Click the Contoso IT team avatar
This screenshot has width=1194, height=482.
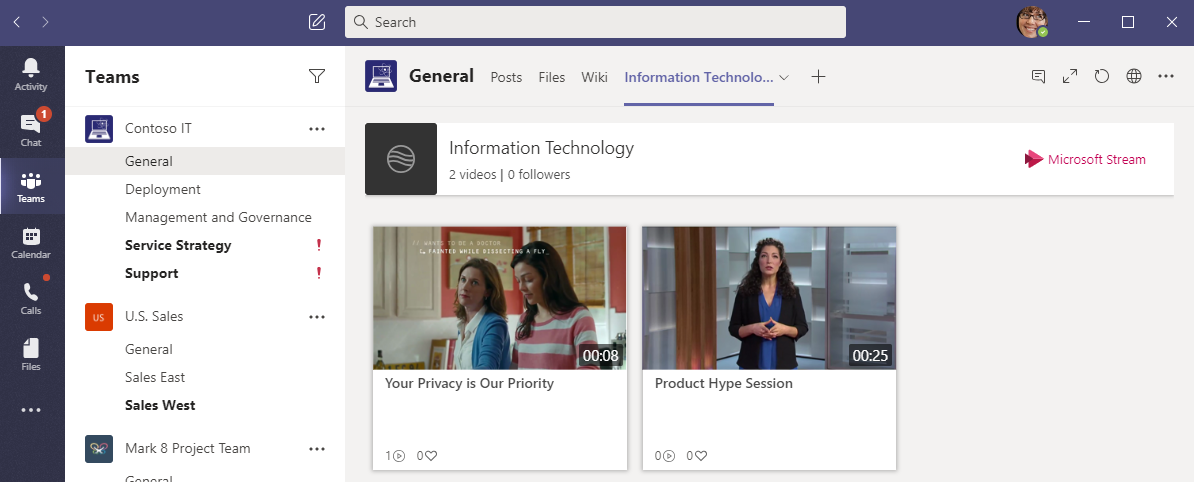pos(99,129)
